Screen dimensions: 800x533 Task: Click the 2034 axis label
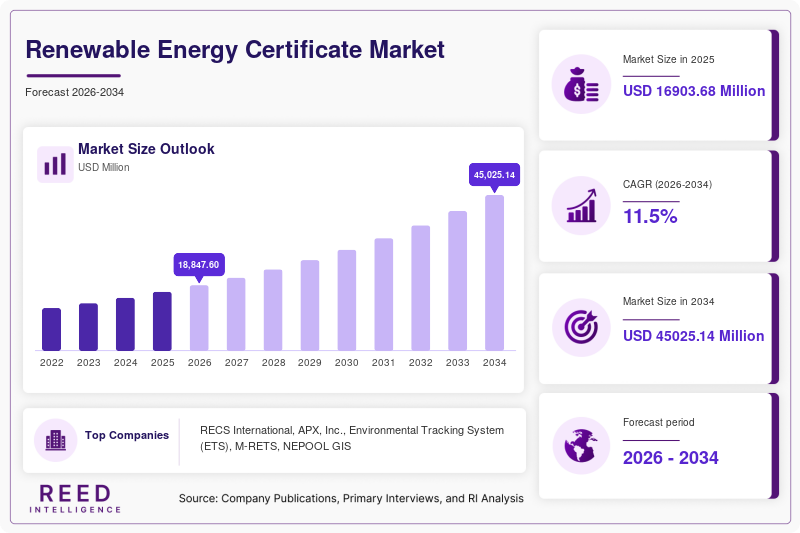494,363
